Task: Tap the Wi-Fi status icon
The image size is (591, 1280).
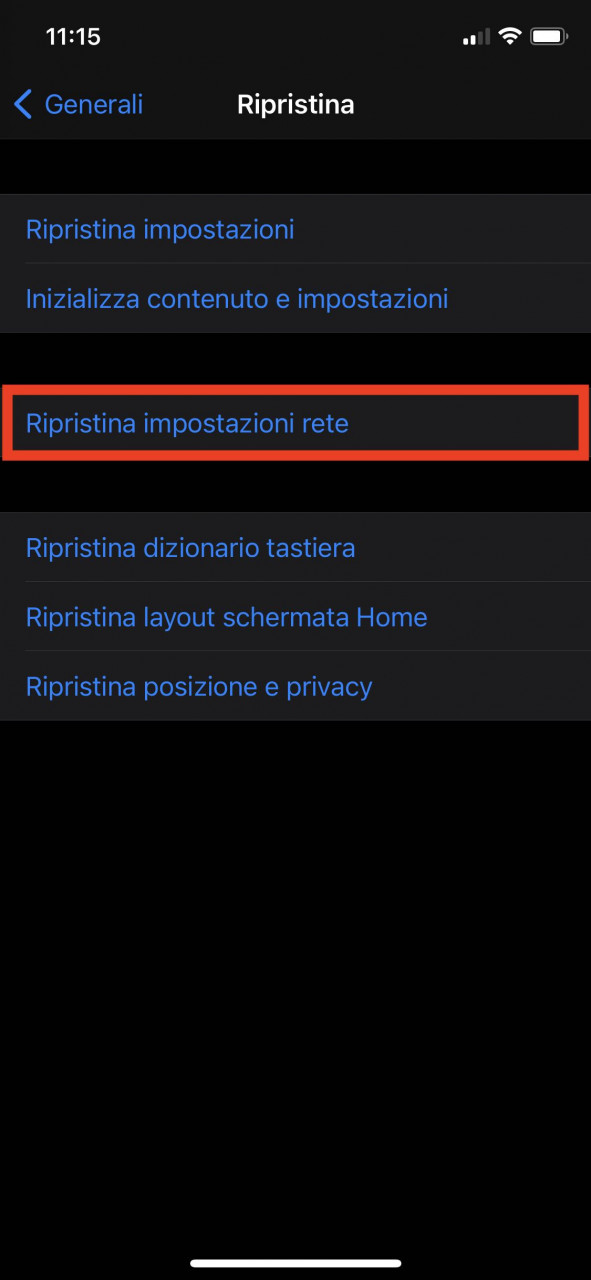Action: coord(510,37)
